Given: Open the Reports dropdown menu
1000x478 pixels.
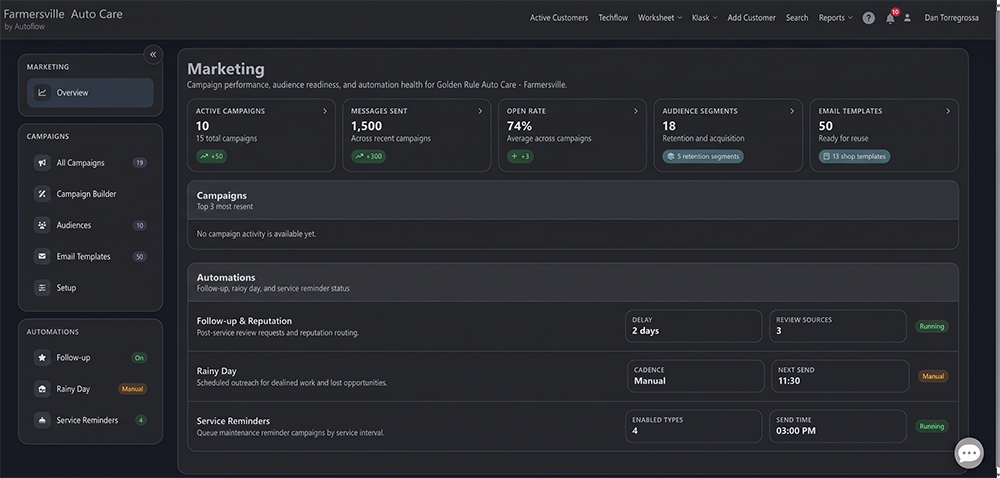Looking at the screenshot, I should [835, 18].
